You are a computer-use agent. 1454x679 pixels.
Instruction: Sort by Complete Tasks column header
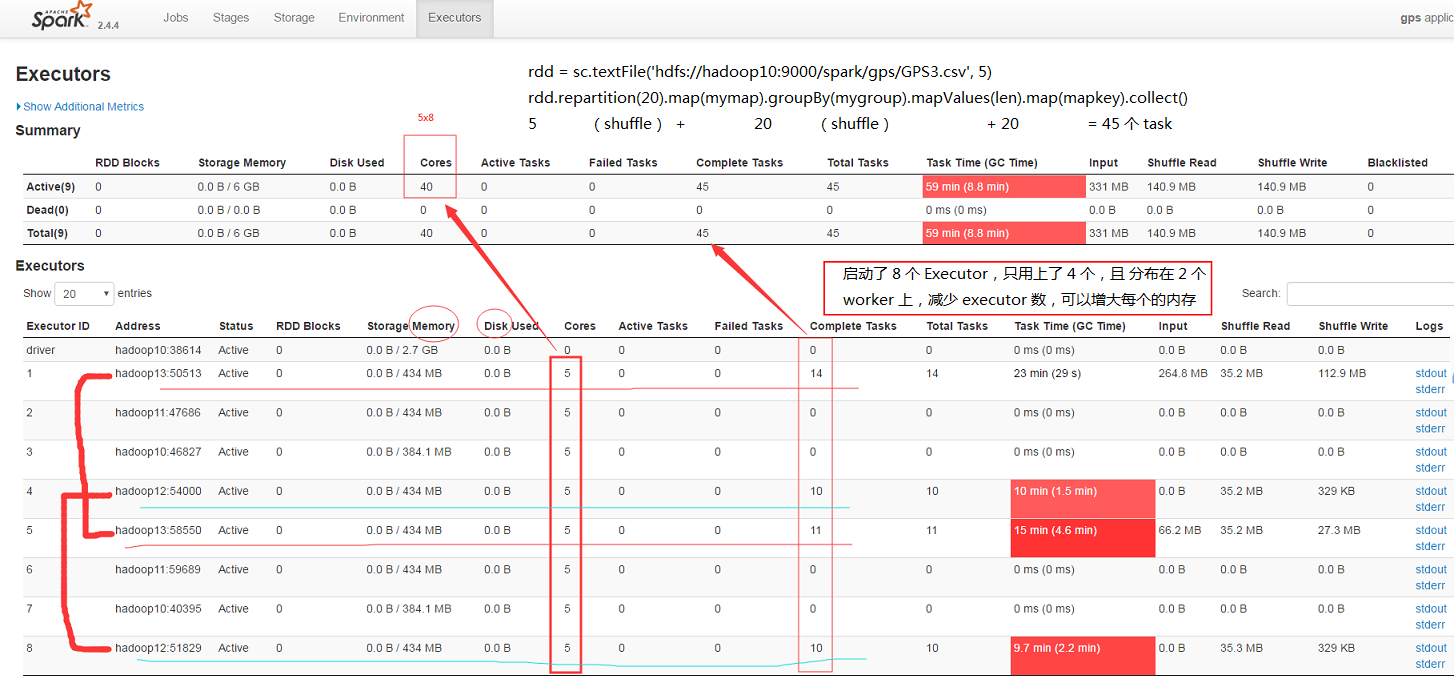point(853,326)
